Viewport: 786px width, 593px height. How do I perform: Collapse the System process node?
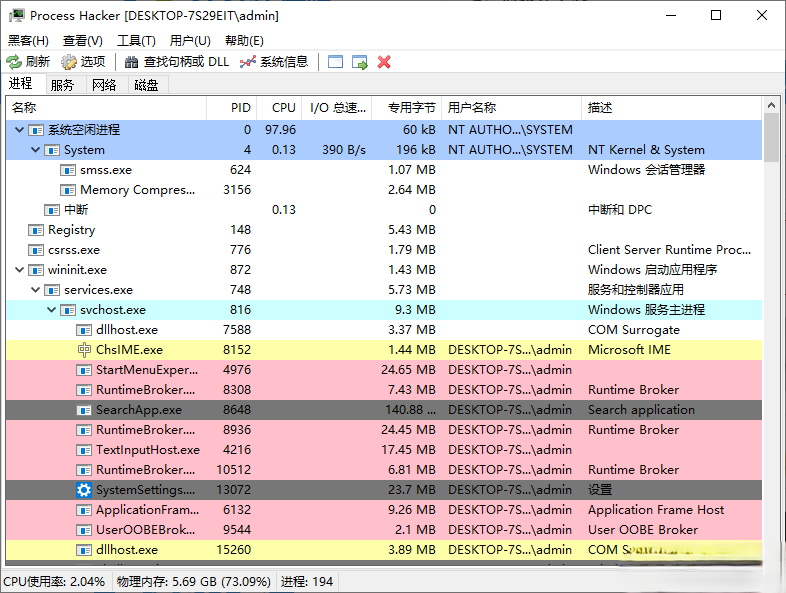35,150
